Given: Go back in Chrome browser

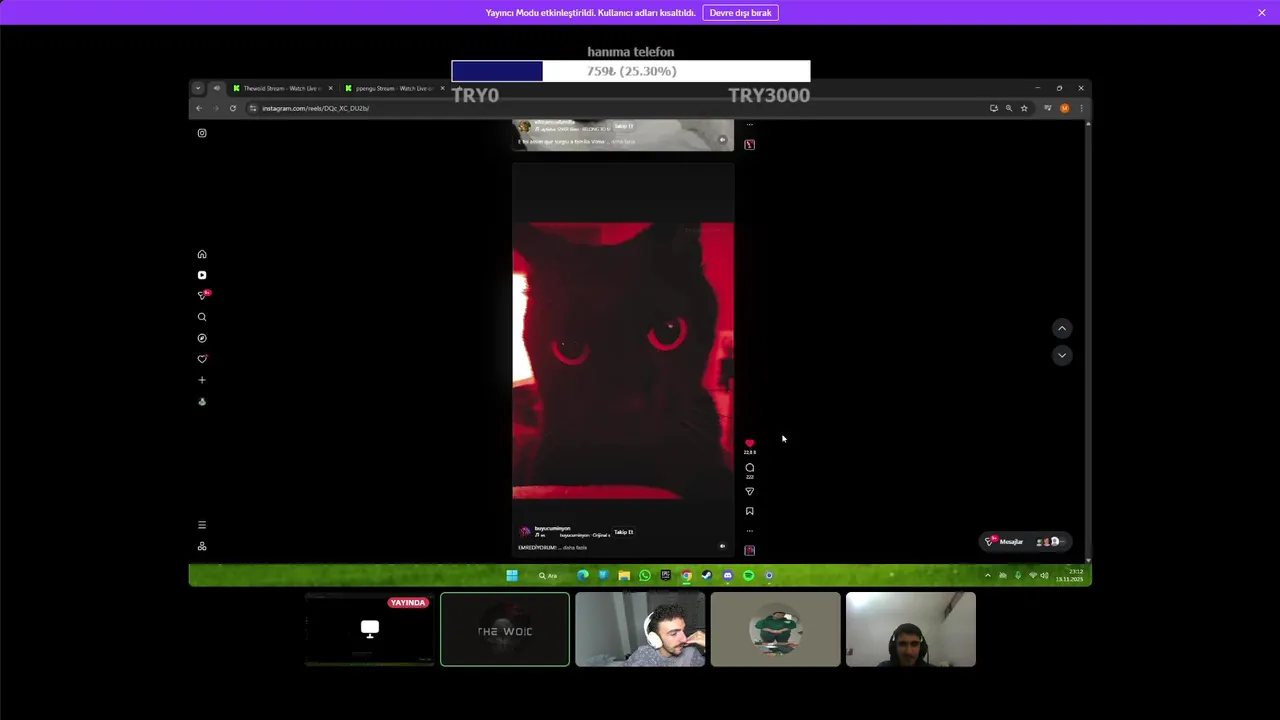Looking at the screenshot, I should click(199, 108).
